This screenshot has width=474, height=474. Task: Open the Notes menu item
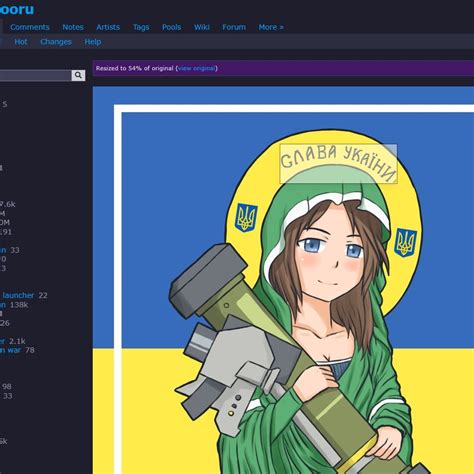coord(73,27)
